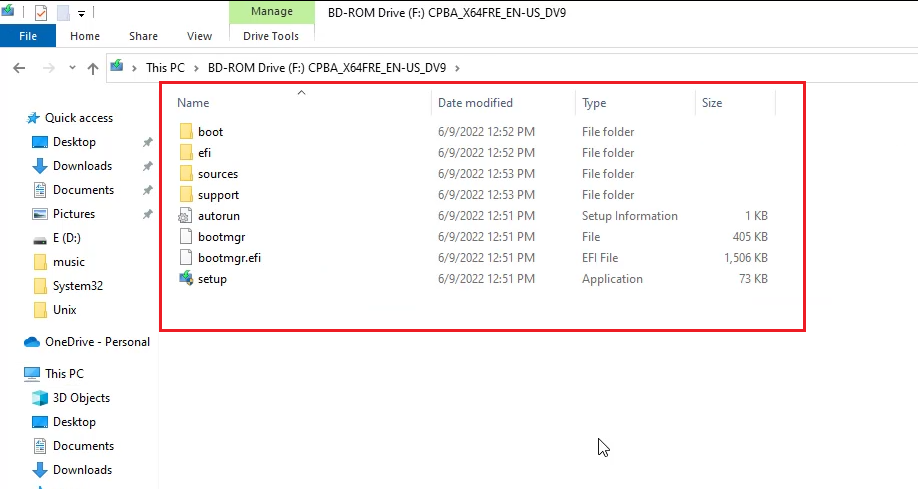Viewport: 918px width, 489px height.
Task: Click the OneDrive cloud icon
Action: coord(32,342)
